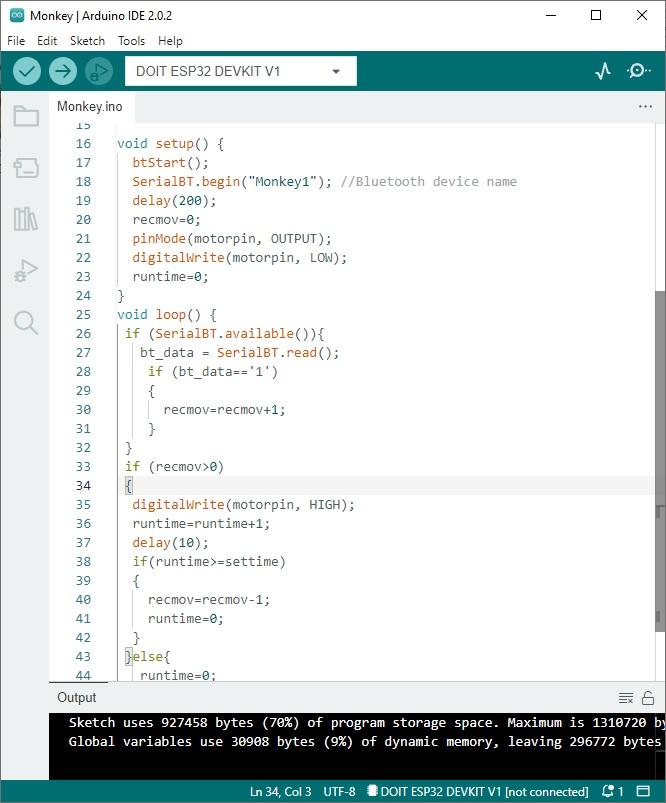666x803 pixels.
Task: Open the Serial Monitor
Action: pos(638,71)
